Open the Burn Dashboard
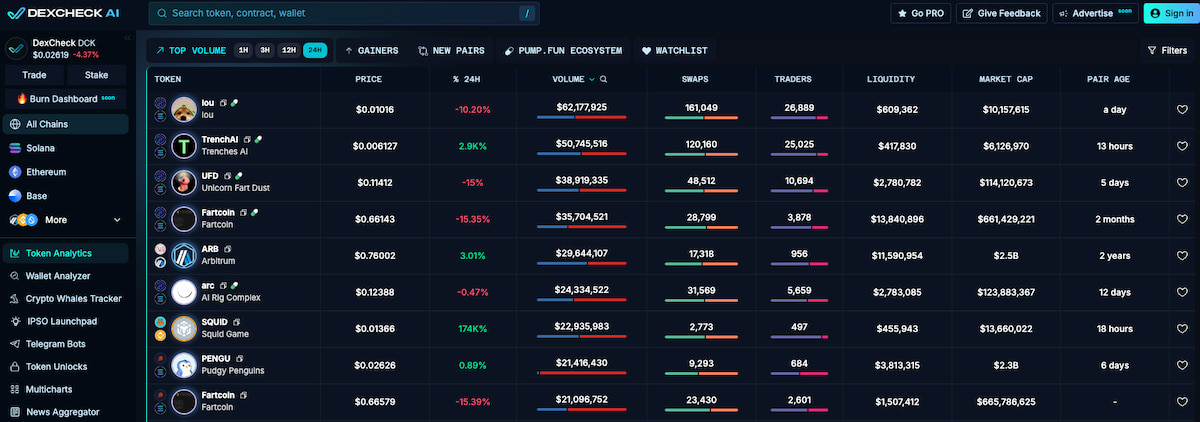Screen dimensions: 1200x422 66,99
